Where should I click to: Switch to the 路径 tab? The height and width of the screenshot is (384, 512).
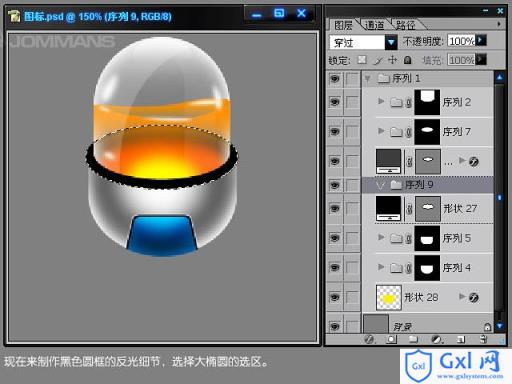[405, 25]
